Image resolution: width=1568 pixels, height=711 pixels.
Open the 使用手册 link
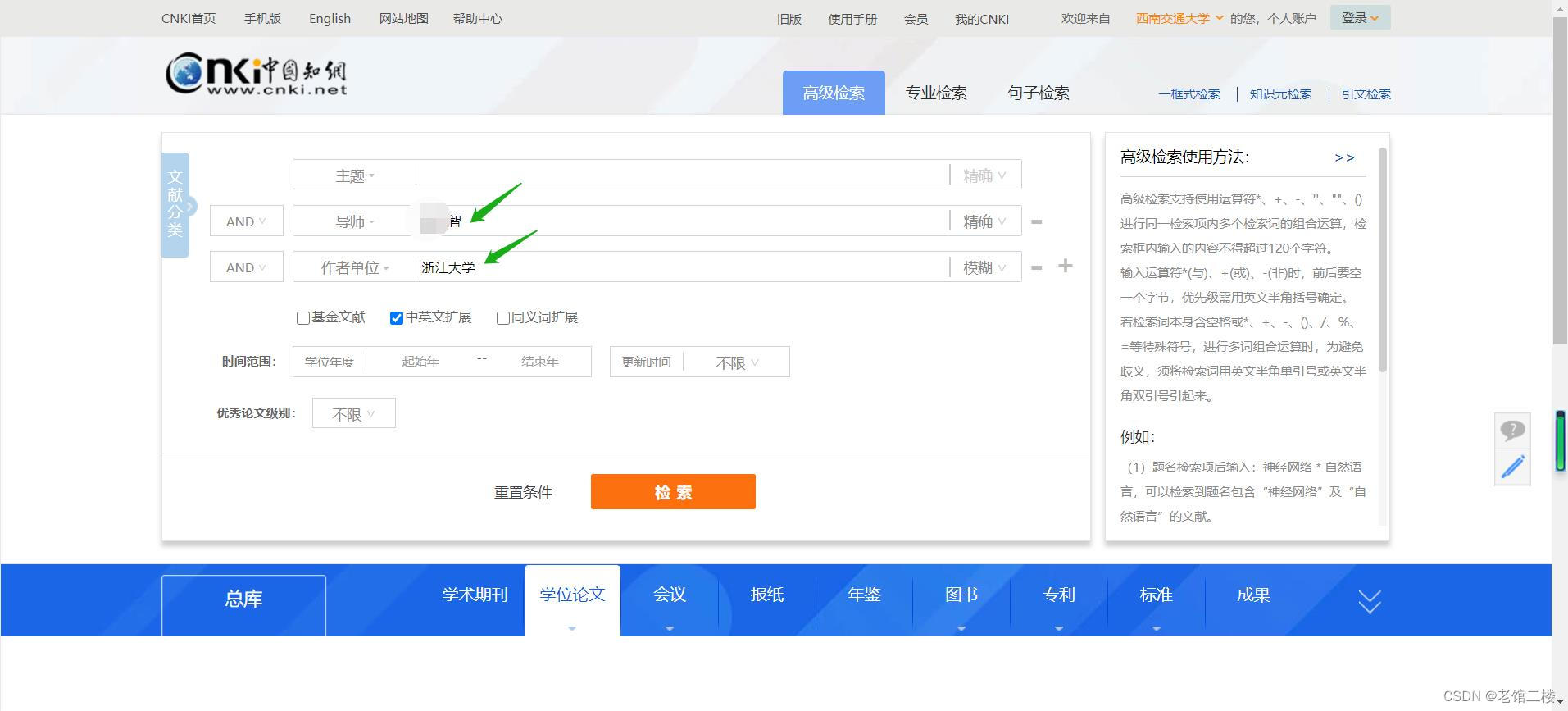coord(852,19)
